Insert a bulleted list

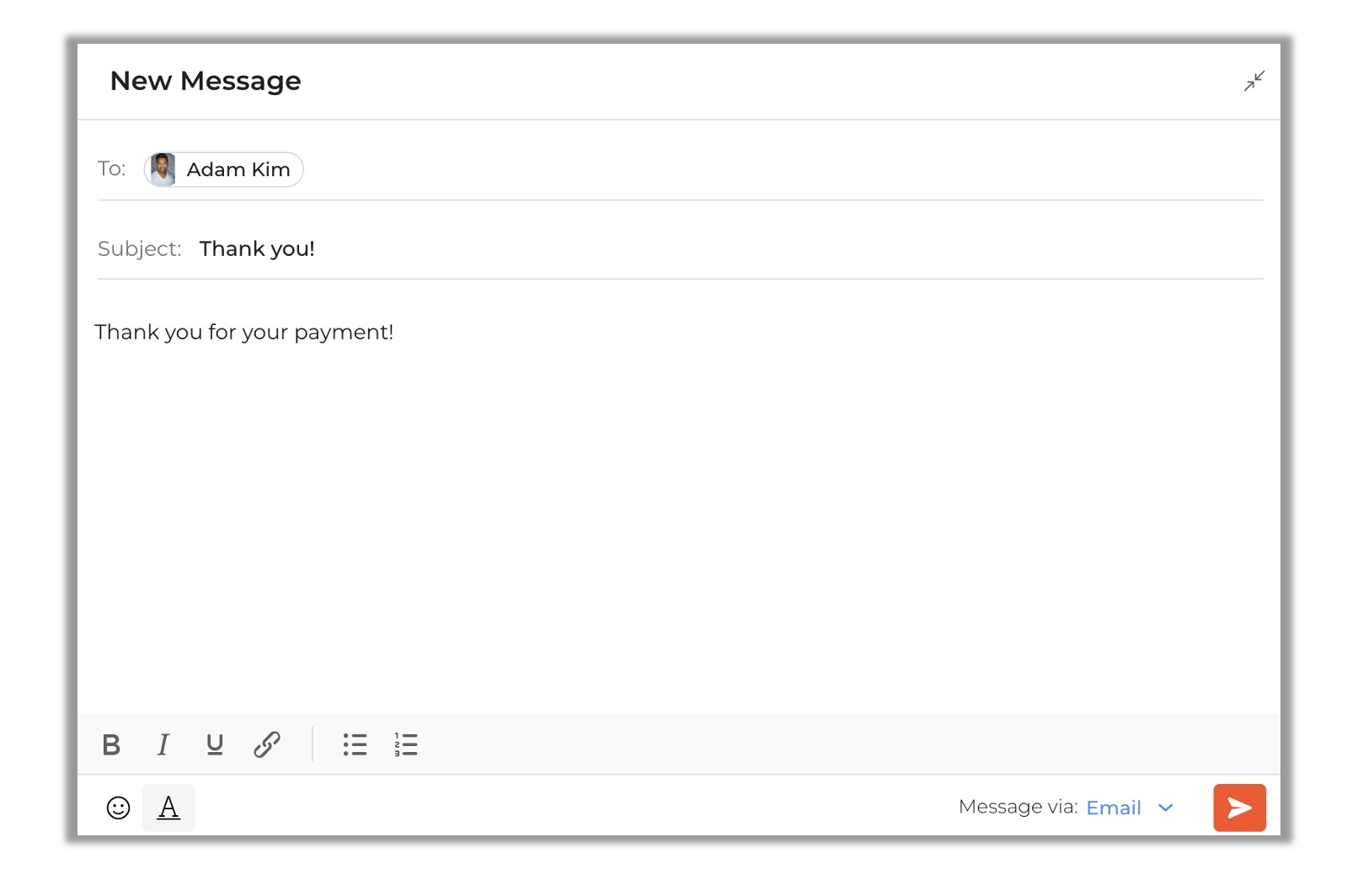pyautogui.click(x=355, y=745)
